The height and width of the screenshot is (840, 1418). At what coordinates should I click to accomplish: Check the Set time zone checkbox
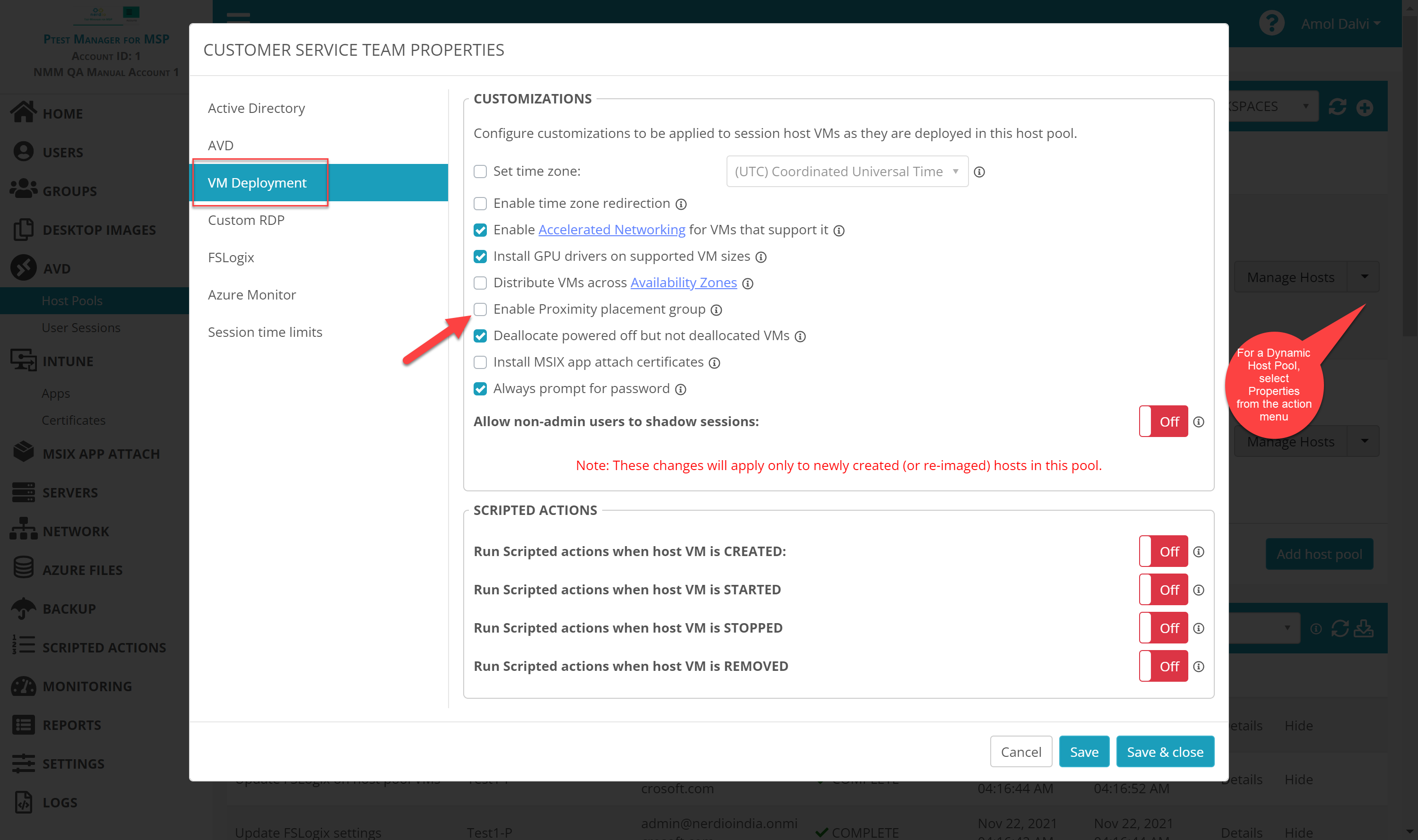480,171
